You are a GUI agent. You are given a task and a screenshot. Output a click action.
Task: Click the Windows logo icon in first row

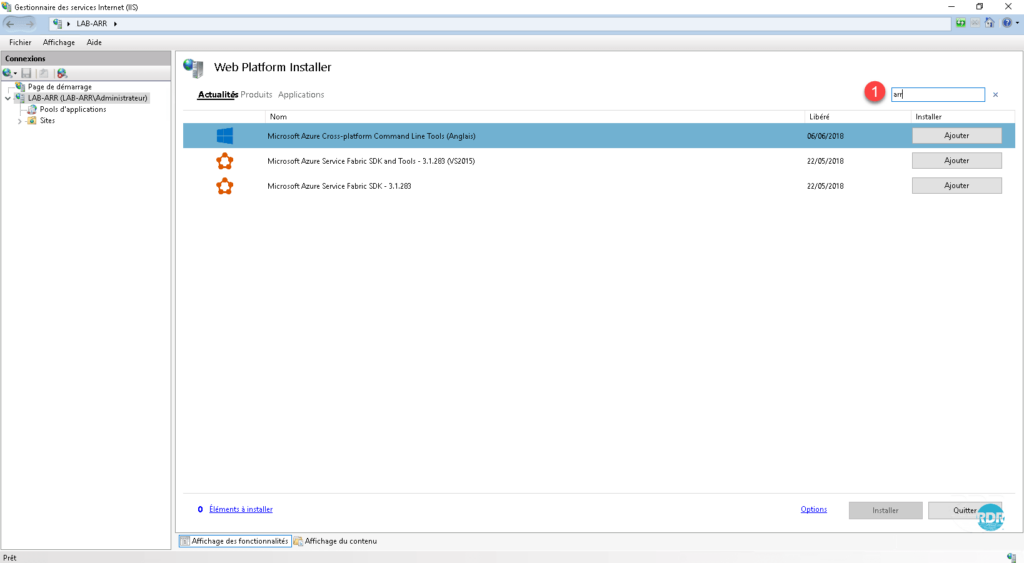coord(225,136)
